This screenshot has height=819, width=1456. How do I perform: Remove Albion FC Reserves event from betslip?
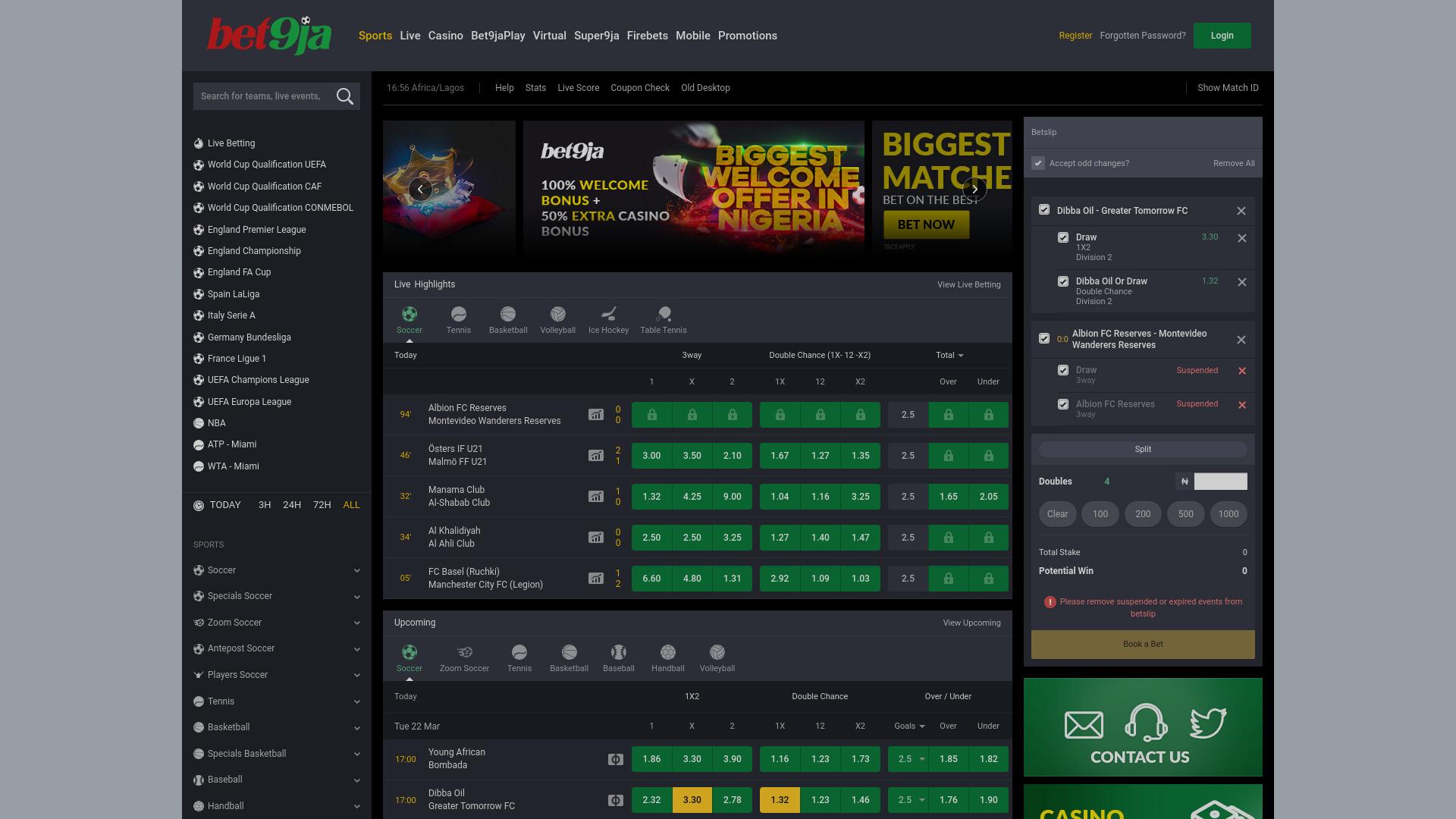tap(1241, 340)
